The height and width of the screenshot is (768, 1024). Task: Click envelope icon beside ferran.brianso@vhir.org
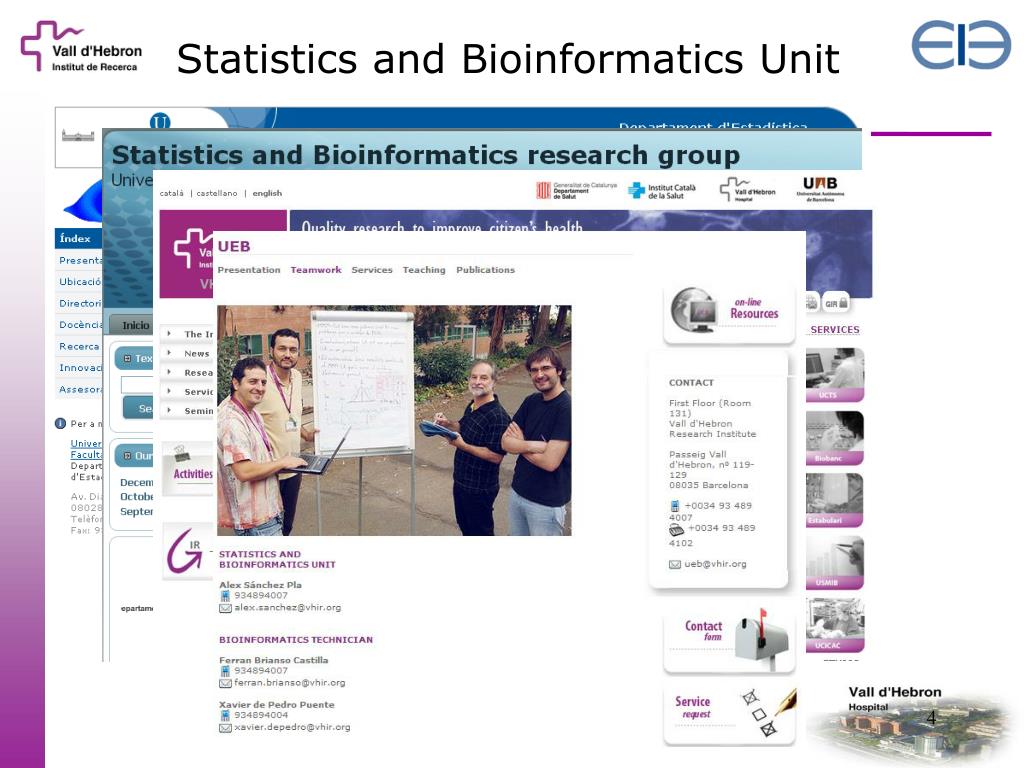pos(225,683)
